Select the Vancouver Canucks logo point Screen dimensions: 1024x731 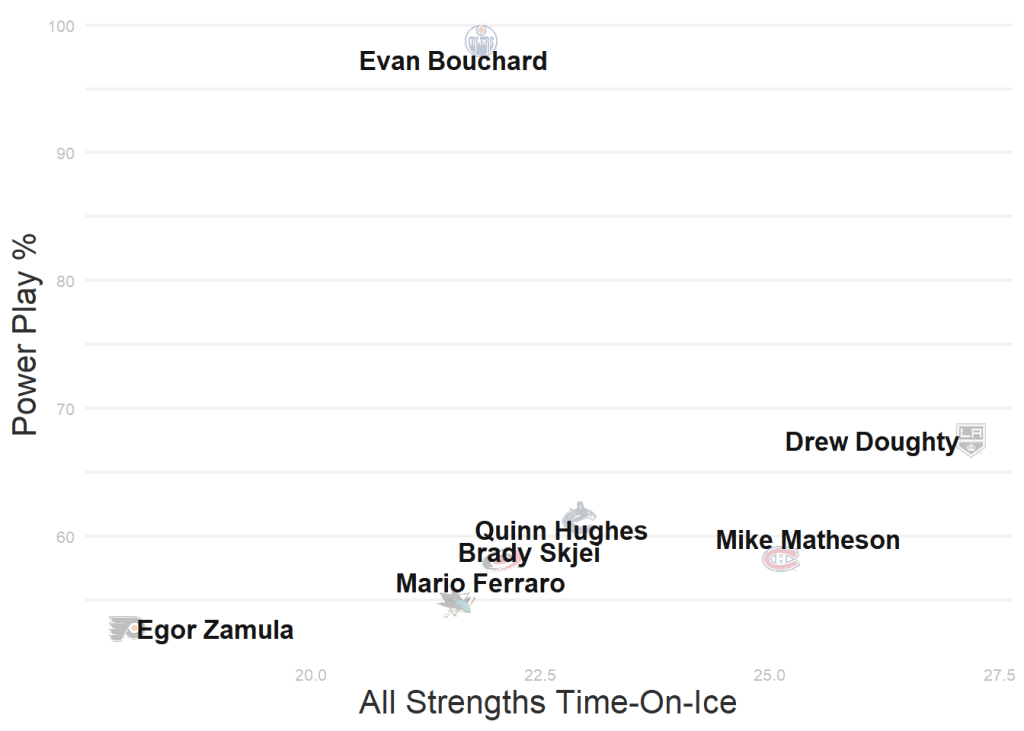click(x=579, y=514)
